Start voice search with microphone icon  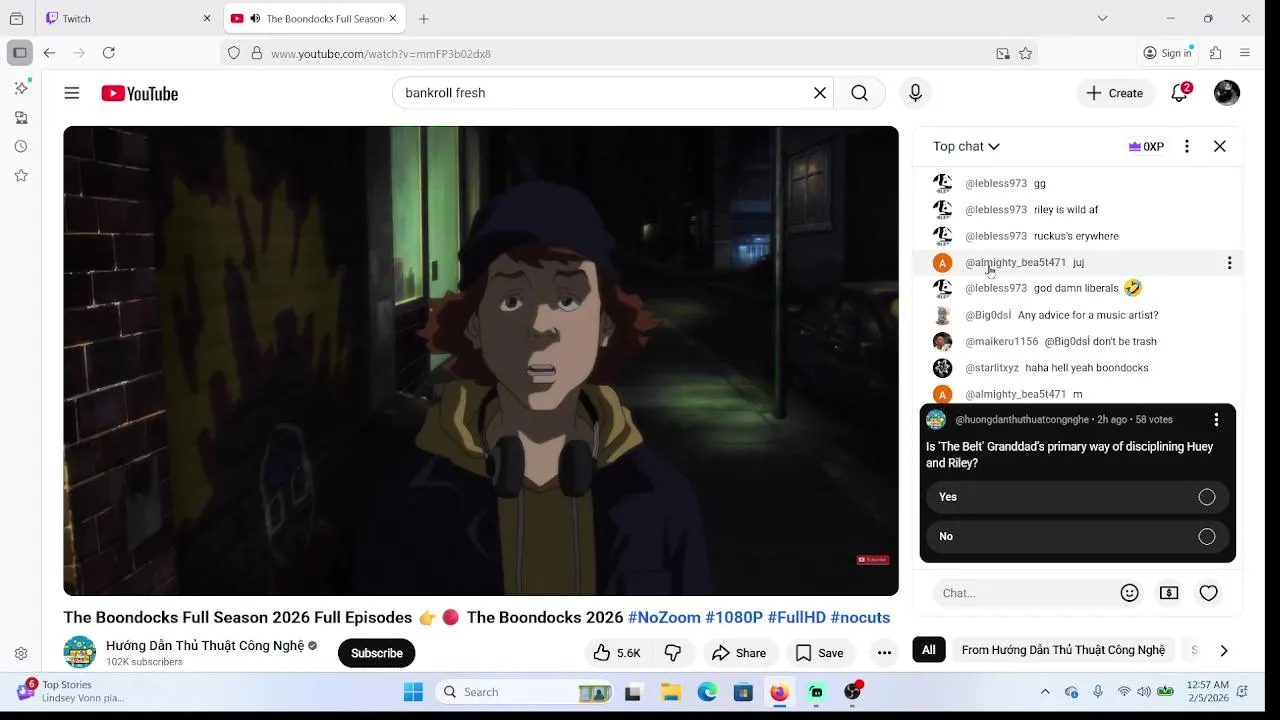point(915,93)
